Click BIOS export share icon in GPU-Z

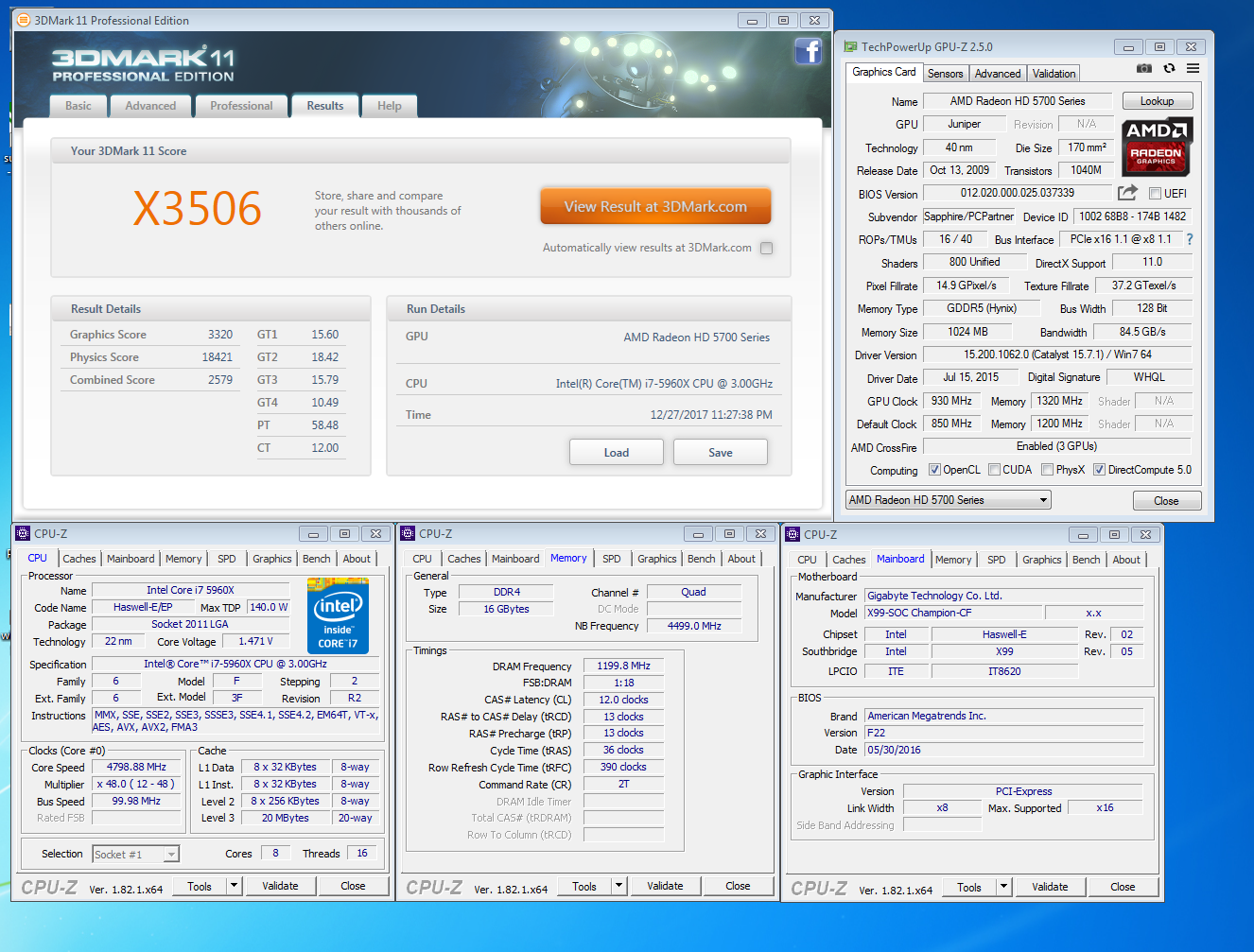[1127, 193]
